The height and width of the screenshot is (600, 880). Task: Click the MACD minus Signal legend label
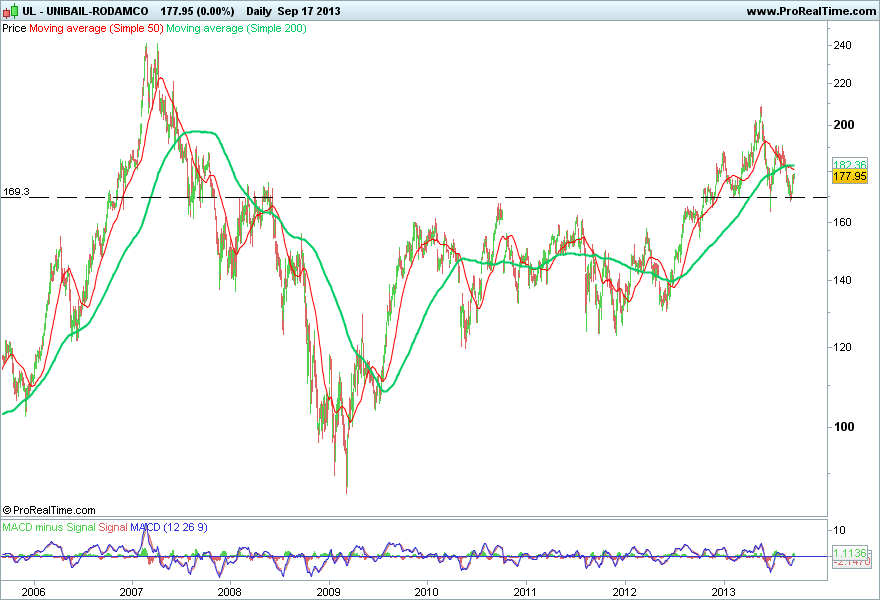(x=49, y=528)
